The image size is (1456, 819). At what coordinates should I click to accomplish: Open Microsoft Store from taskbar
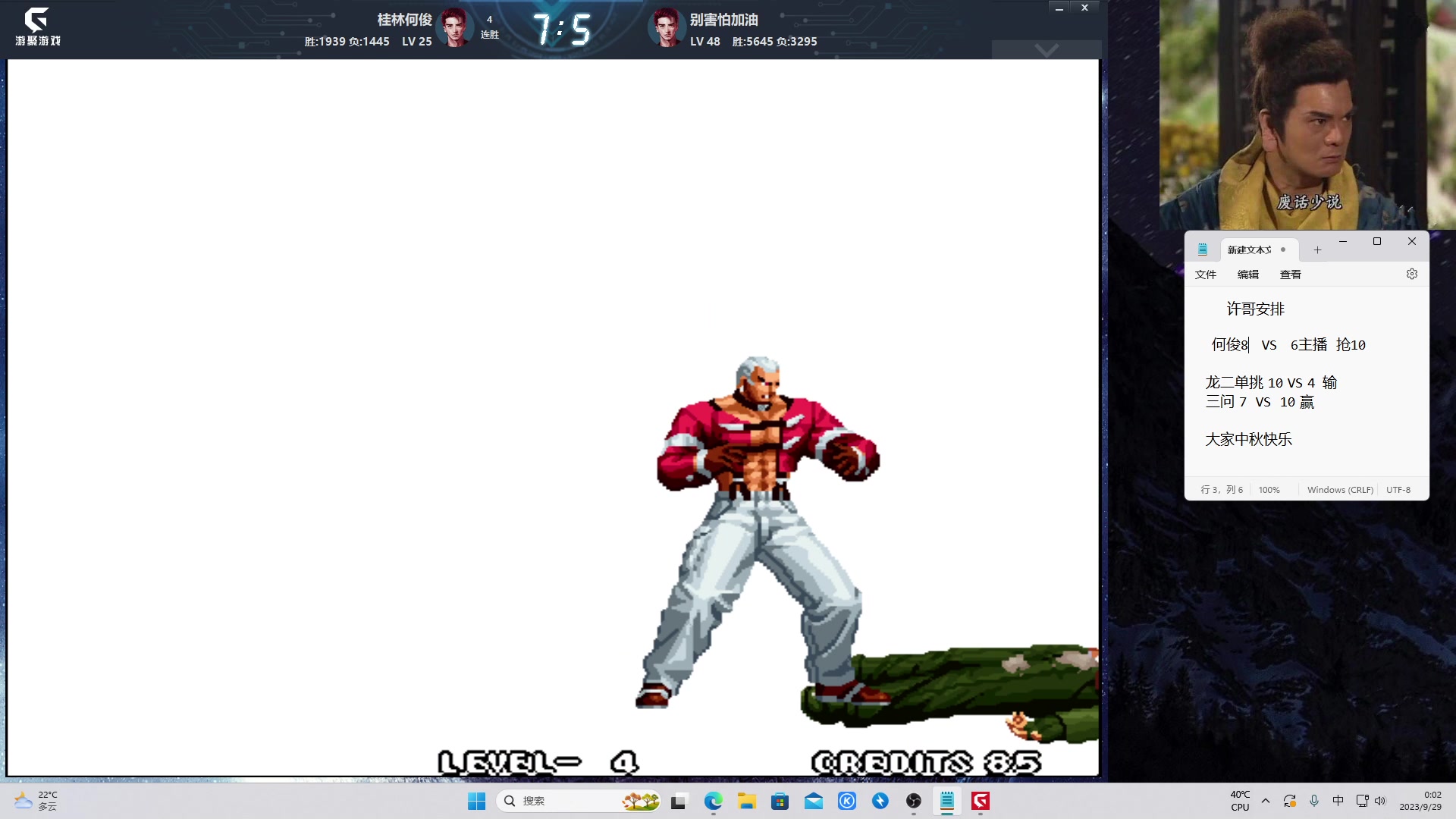[x=780, y=801]
